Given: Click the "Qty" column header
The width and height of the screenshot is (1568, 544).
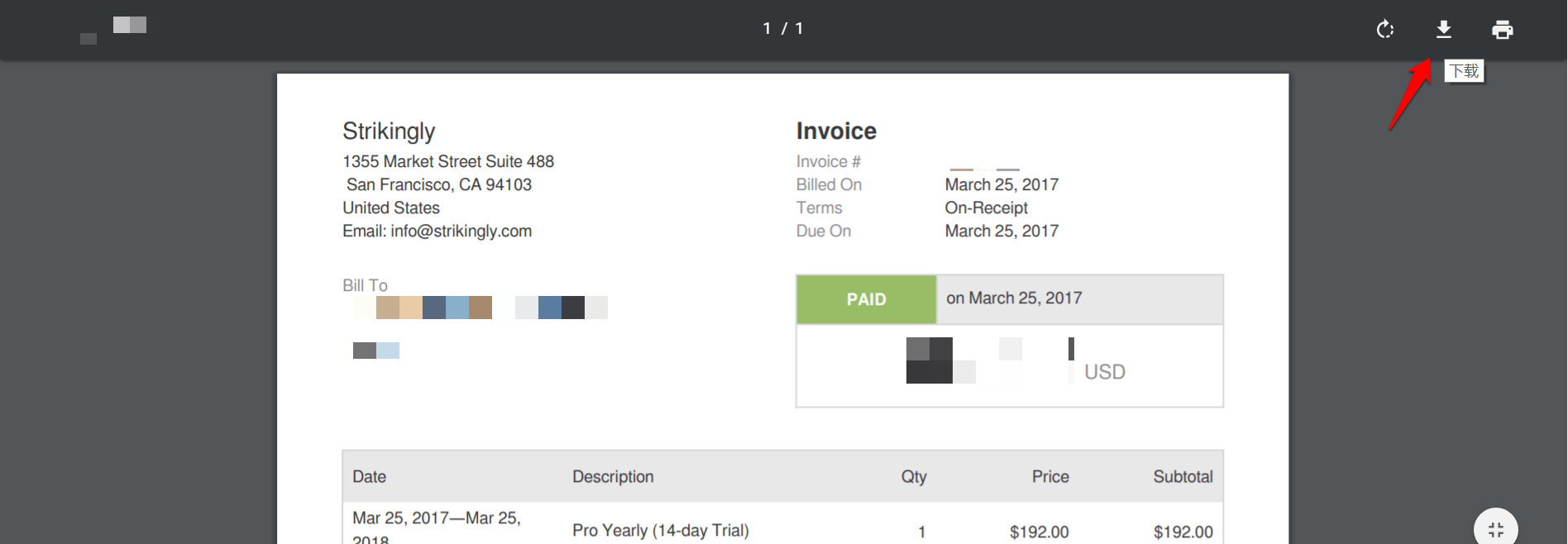Looking at the screenshot, I should (914, 476).
